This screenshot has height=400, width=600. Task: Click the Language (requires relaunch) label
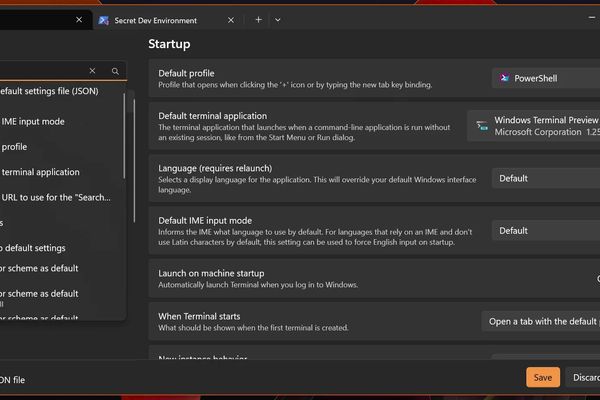coord(215,168)
